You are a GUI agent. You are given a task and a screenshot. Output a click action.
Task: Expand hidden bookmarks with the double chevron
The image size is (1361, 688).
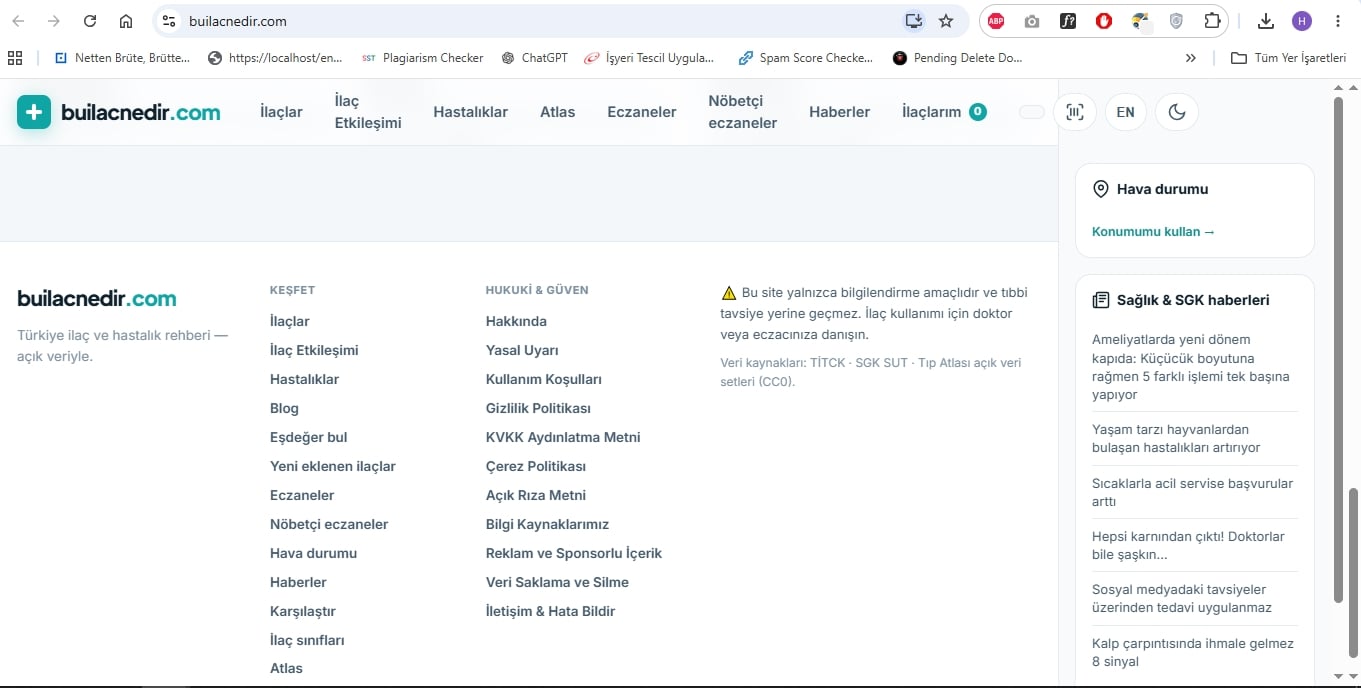pyautogui.click(x=1190, y=58)
